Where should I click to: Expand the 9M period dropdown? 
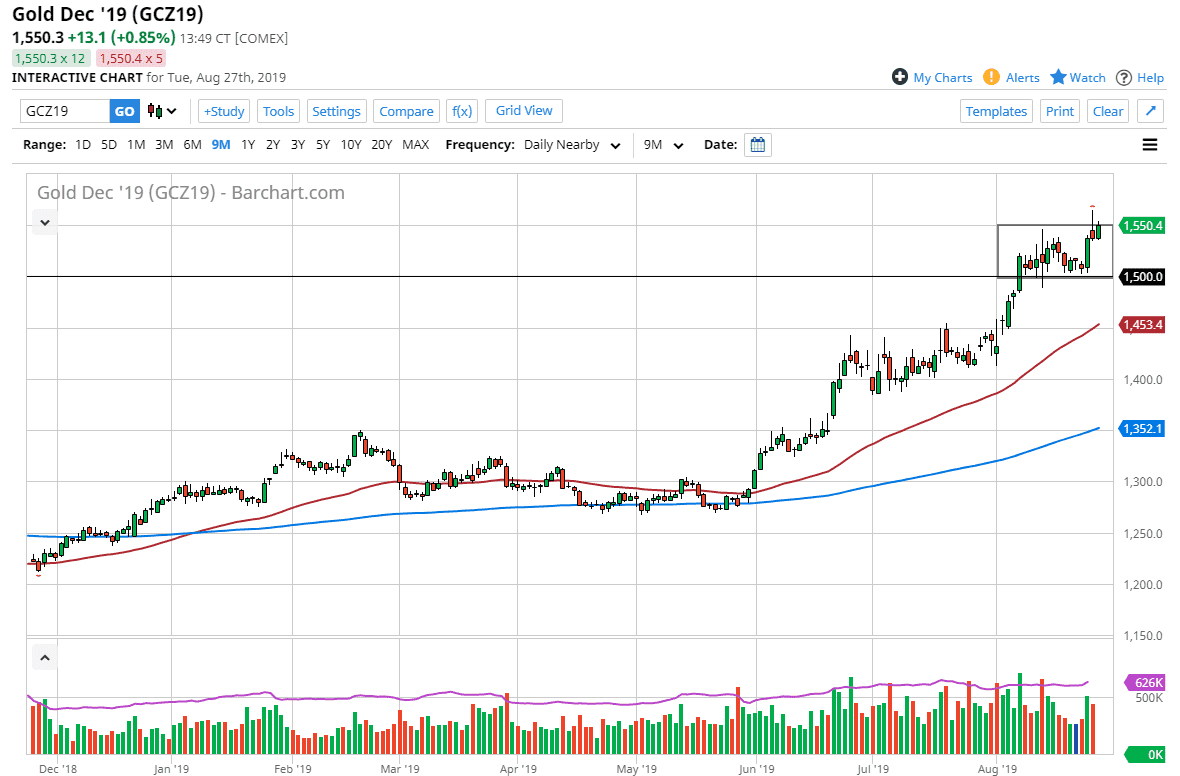663,145
